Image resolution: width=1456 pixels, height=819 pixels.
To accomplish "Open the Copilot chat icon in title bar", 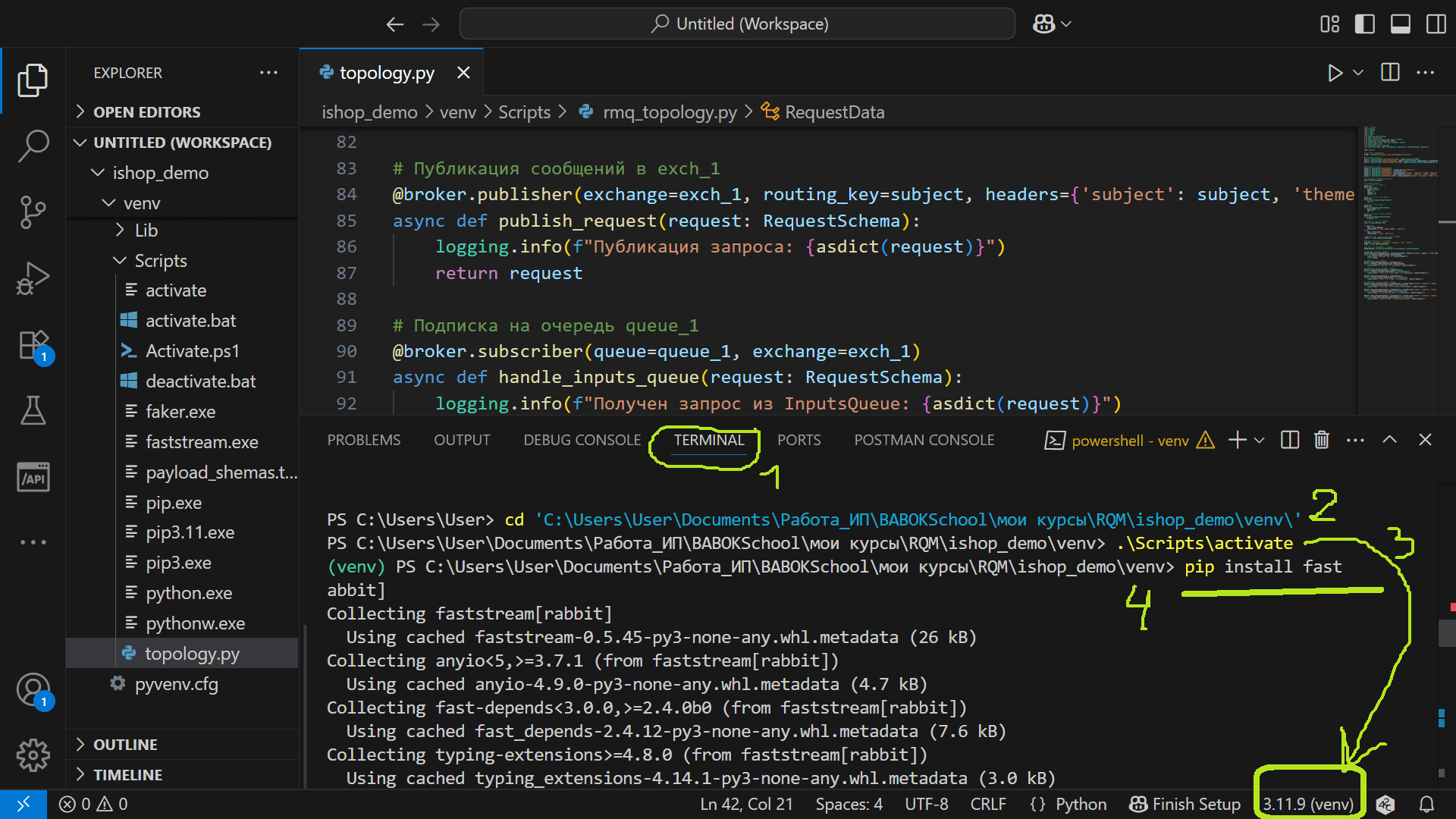I will tap(1043, 24).
